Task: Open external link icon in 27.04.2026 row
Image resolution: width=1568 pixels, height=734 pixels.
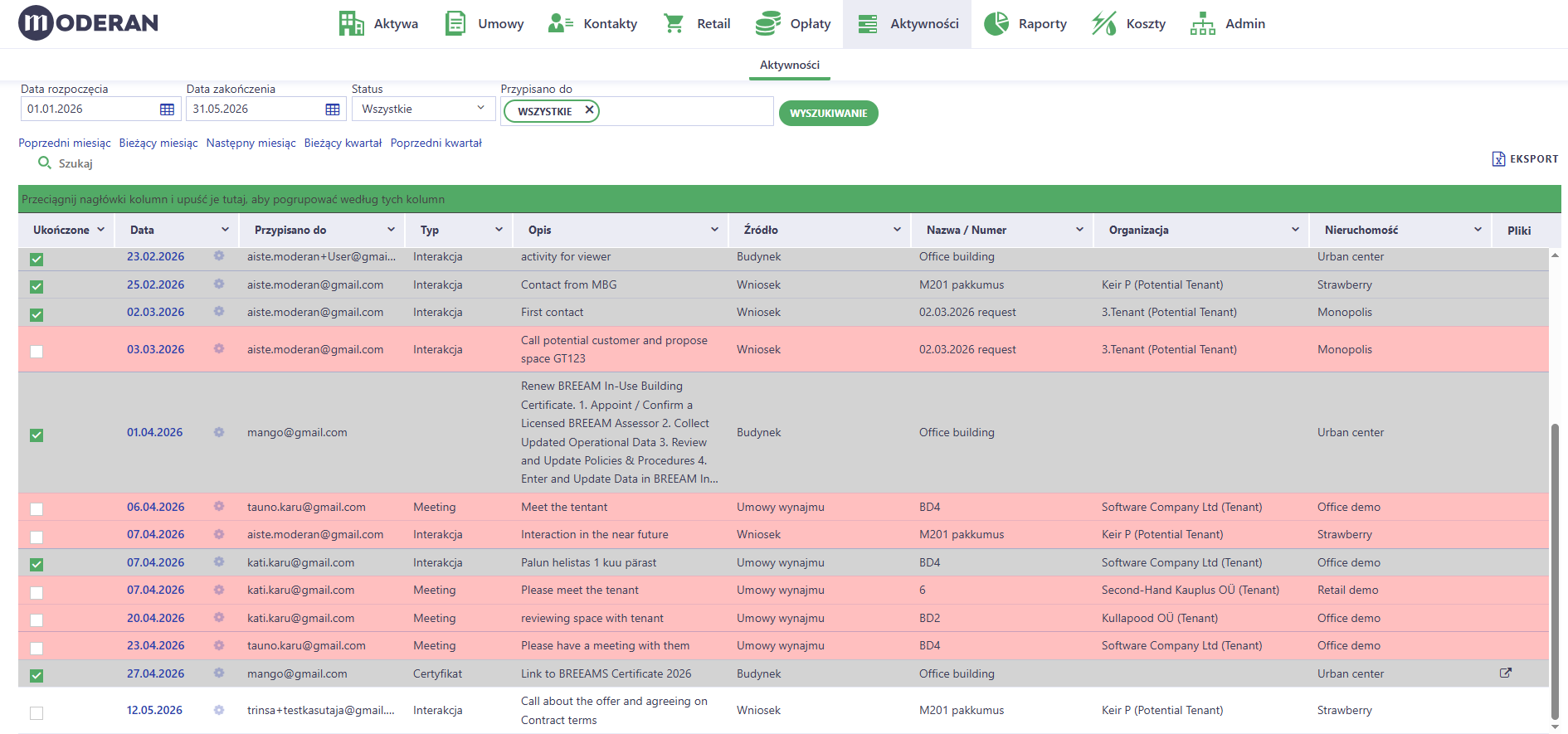Action: click(x=1506, y=673)
